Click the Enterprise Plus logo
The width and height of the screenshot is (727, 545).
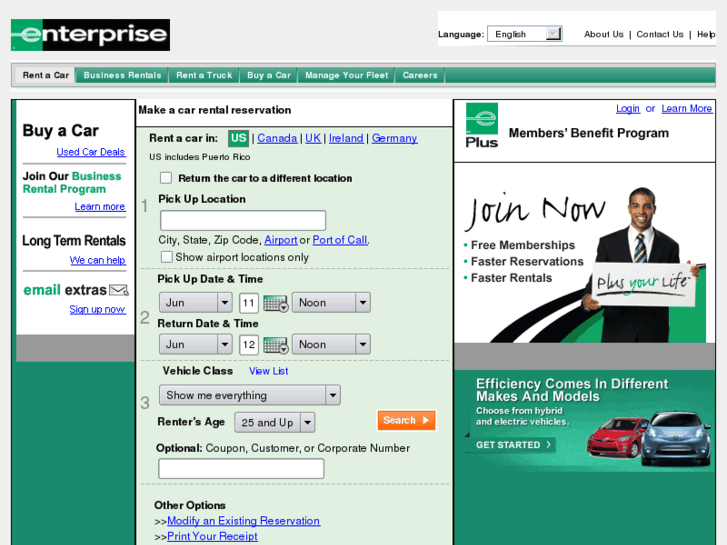[x=482, y=126]
